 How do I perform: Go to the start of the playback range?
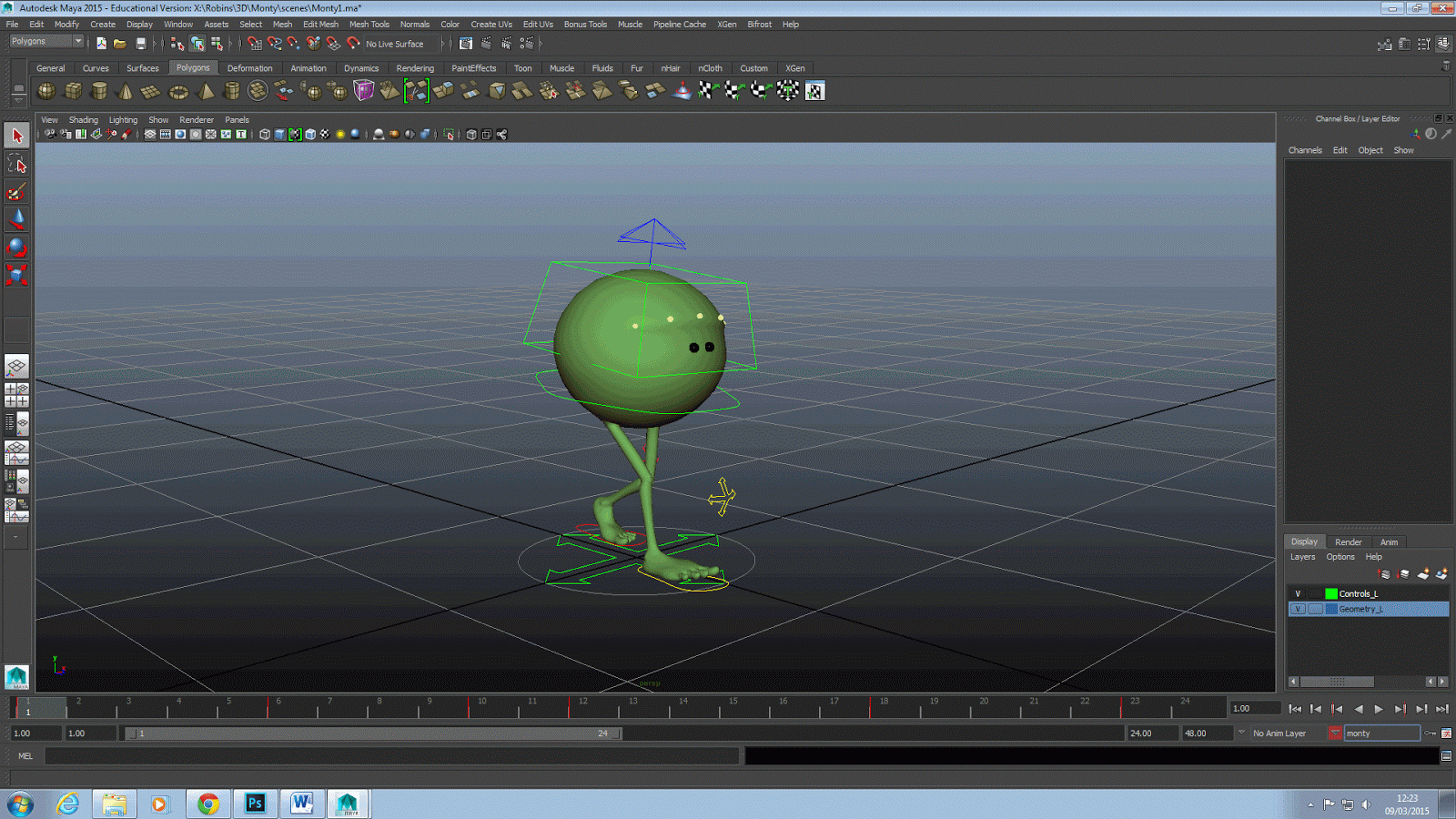pyautogui.click(x=1295, y=709)
